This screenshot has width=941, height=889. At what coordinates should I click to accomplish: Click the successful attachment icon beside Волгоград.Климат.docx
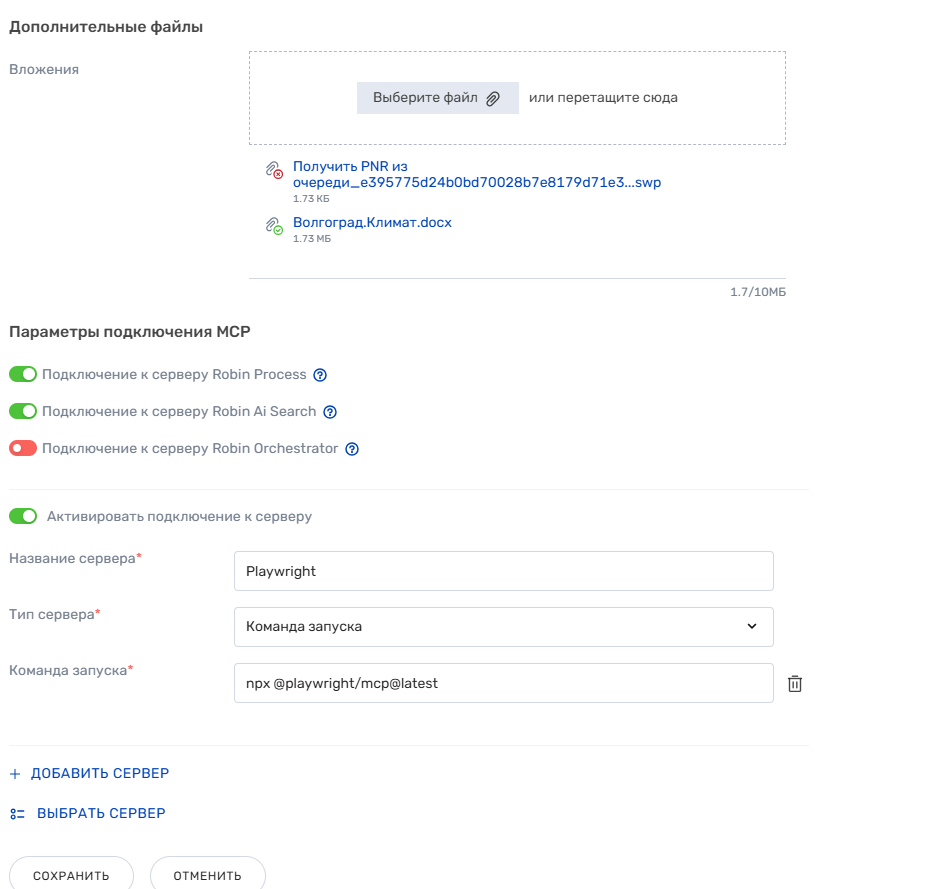(274, 226)
